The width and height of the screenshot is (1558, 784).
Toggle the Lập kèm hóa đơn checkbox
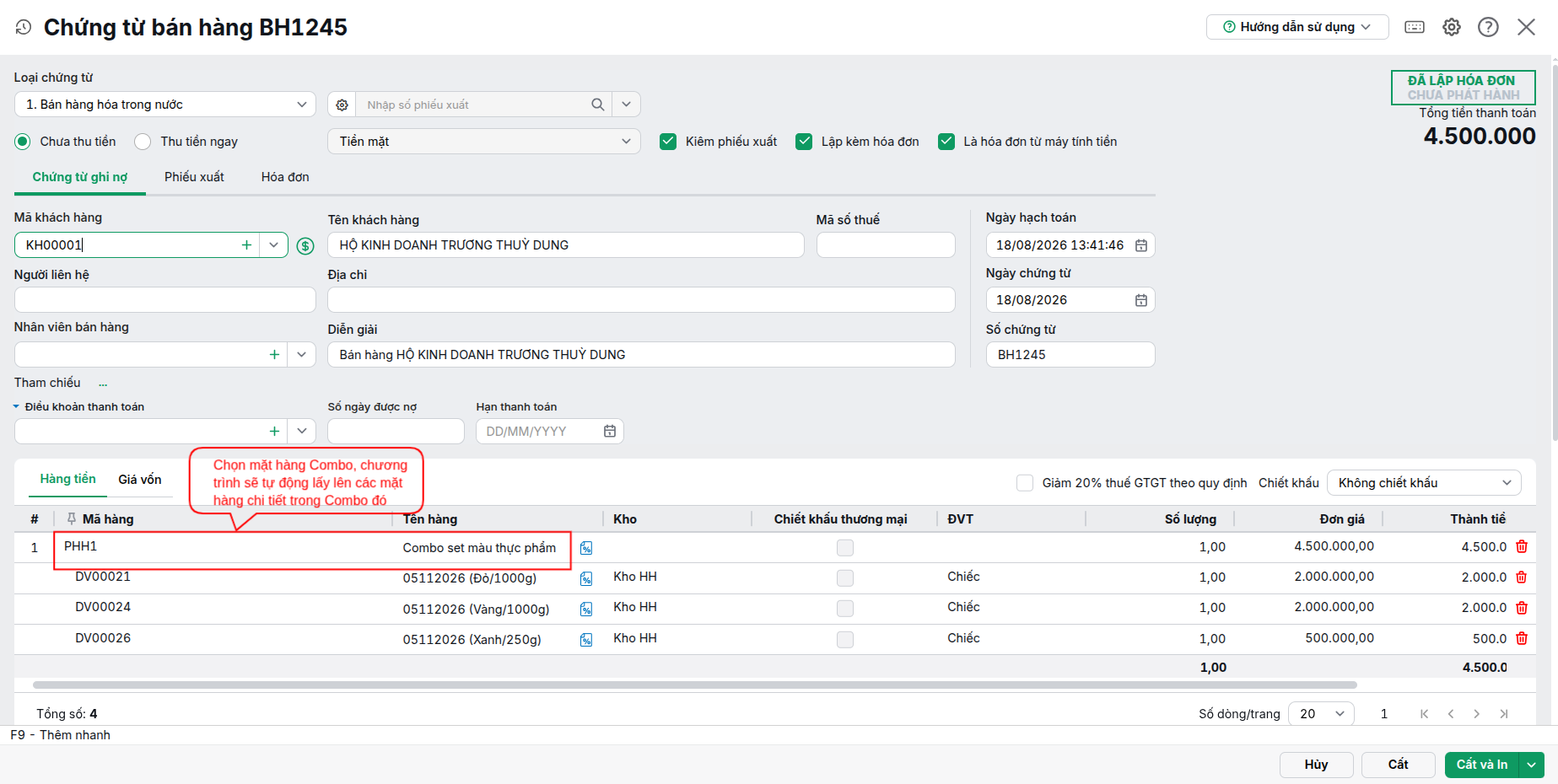point(804,142)
